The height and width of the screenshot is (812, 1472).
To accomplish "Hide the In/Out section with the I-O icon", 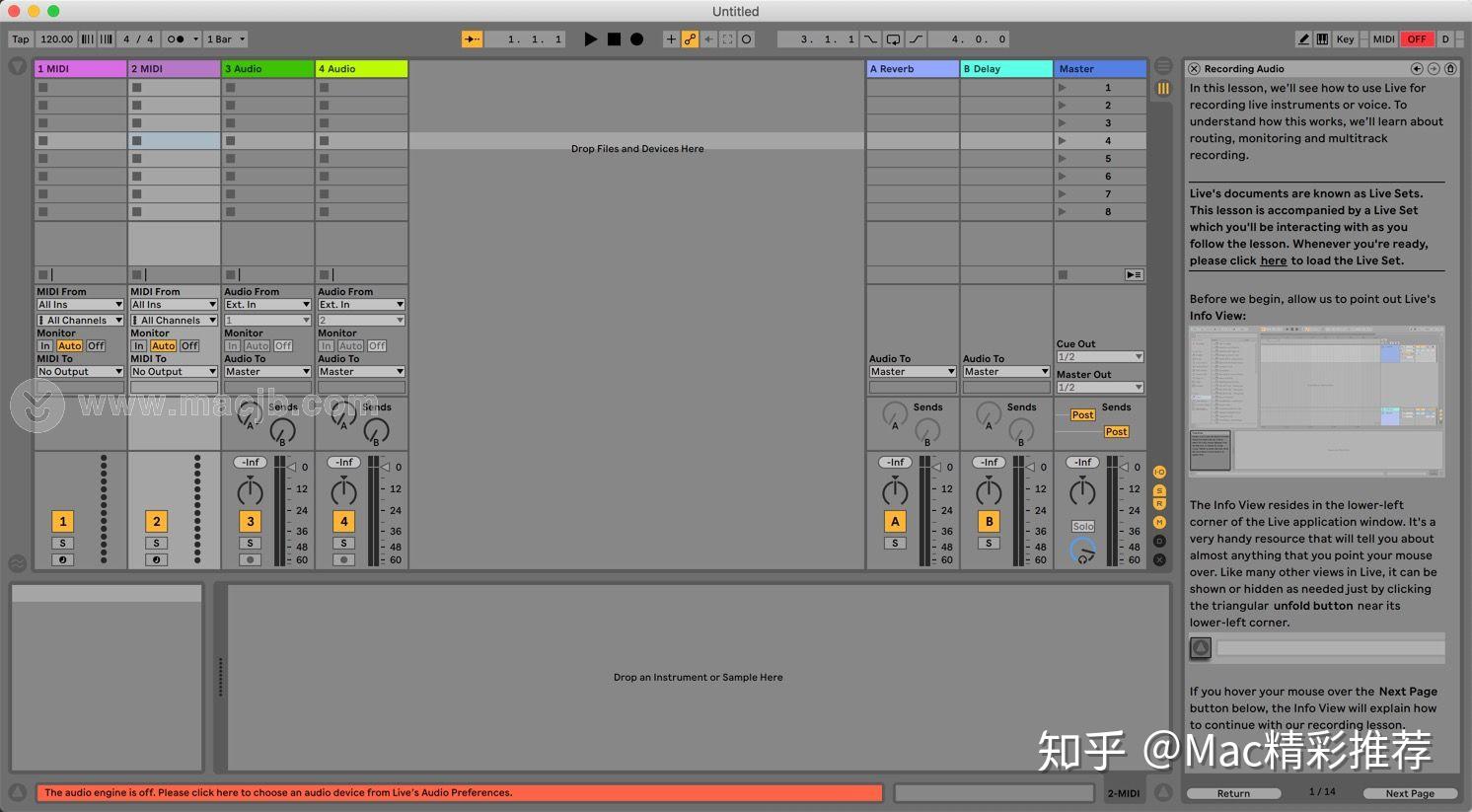I will [x=1159, y=471].
